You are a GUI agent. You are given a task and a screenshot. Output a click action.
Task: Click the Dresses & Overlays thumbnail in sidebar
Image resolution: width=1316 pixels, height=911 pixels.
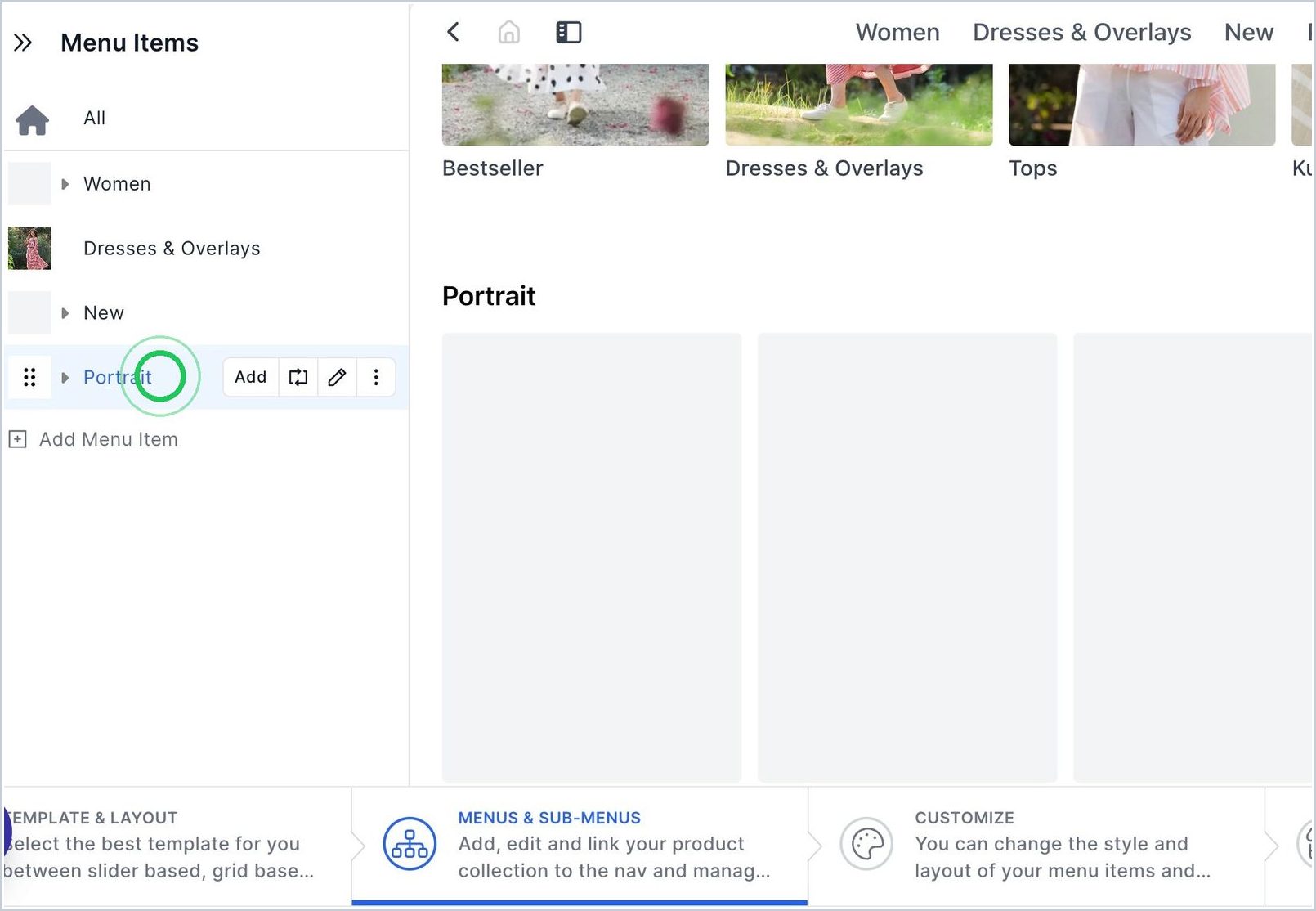pos(29,249)
